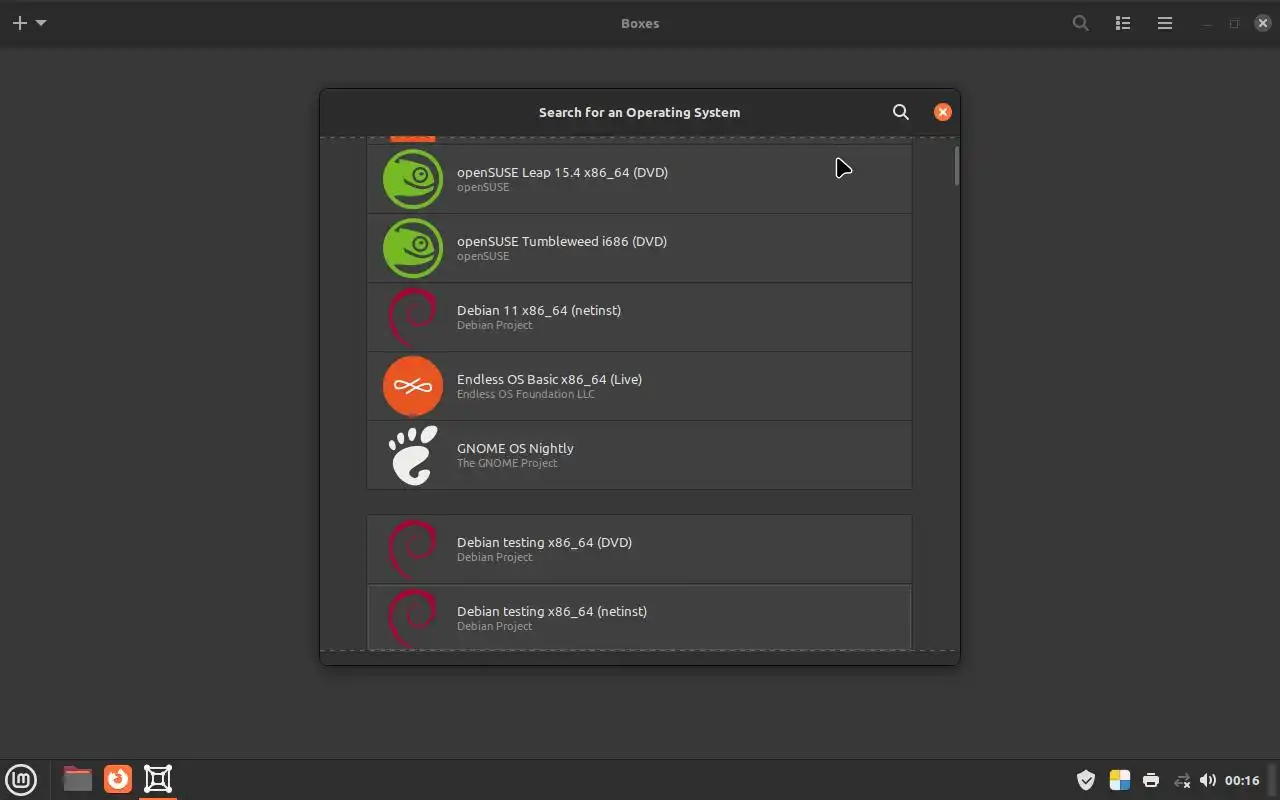Select Debian testing x86_64 (DVD)

point(639,549)
